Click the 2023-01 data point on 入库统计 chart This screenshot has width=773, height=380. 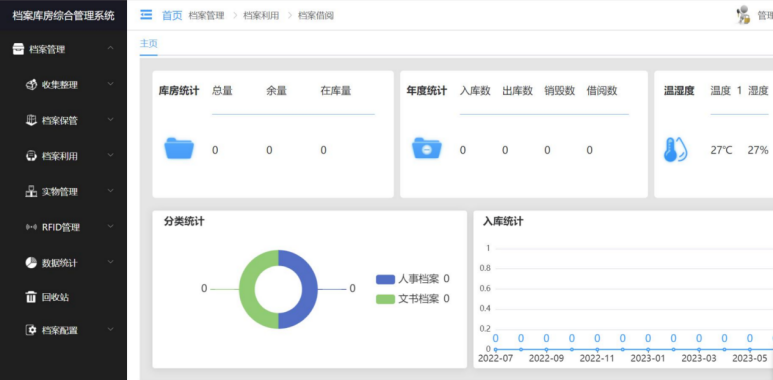(648, 349)
